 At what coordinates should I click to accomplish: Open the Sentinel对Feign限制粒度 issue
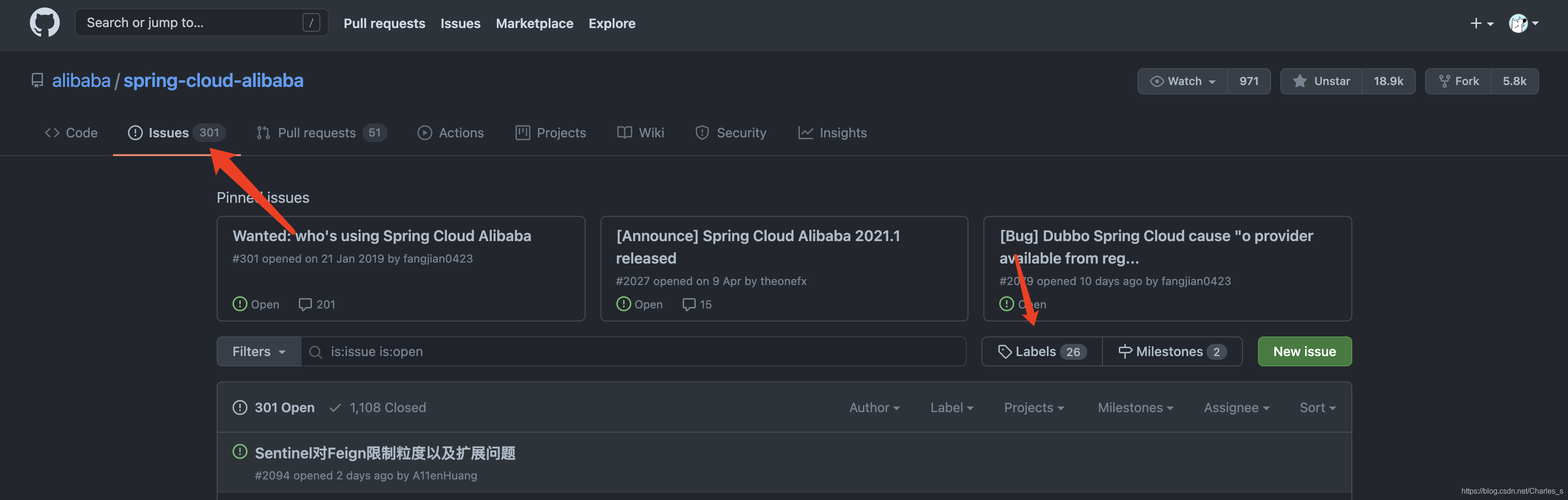point(385,453)
